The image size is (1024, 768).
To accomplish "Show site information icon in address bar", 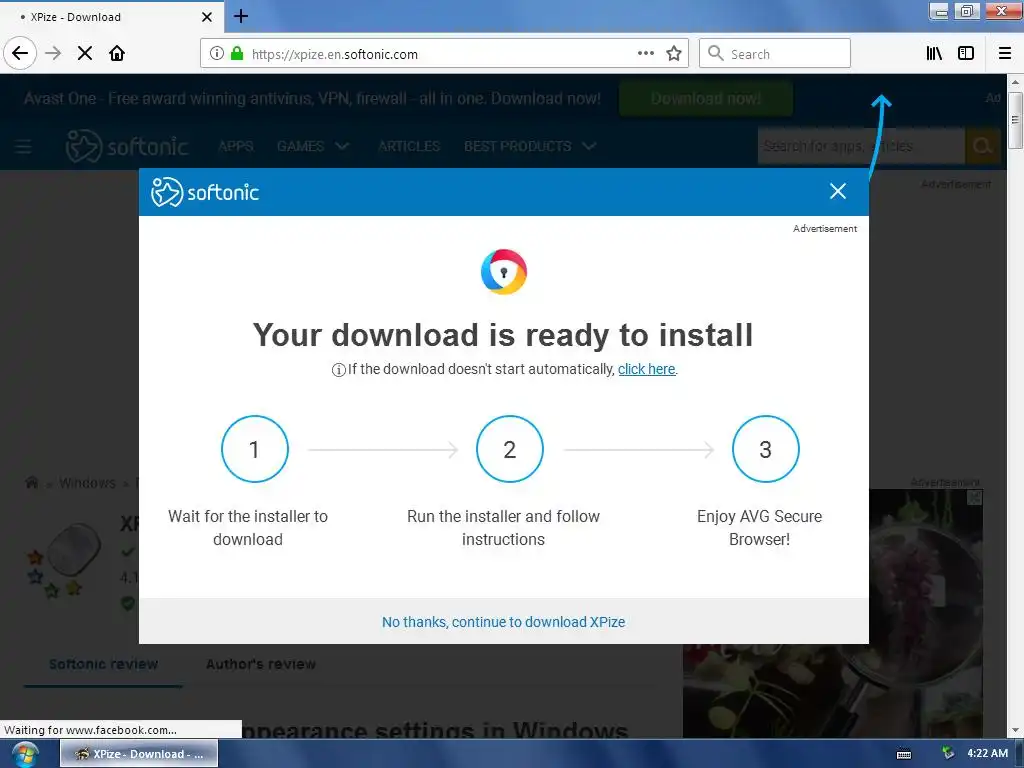I will [217, 54].
